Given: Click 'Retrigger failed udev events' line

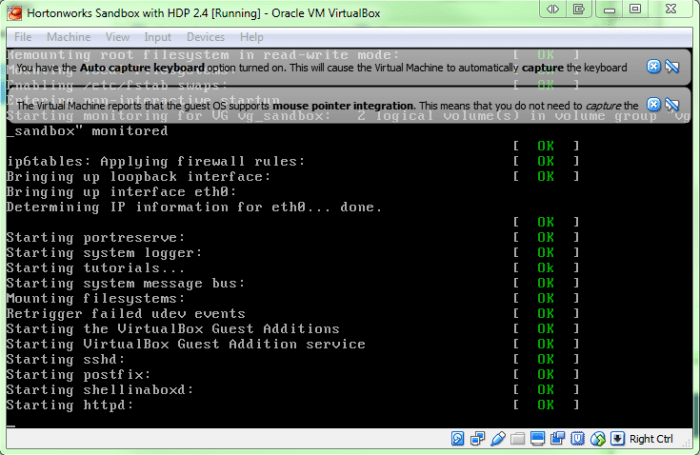Looking at the screenshot, I should (126, 313).
